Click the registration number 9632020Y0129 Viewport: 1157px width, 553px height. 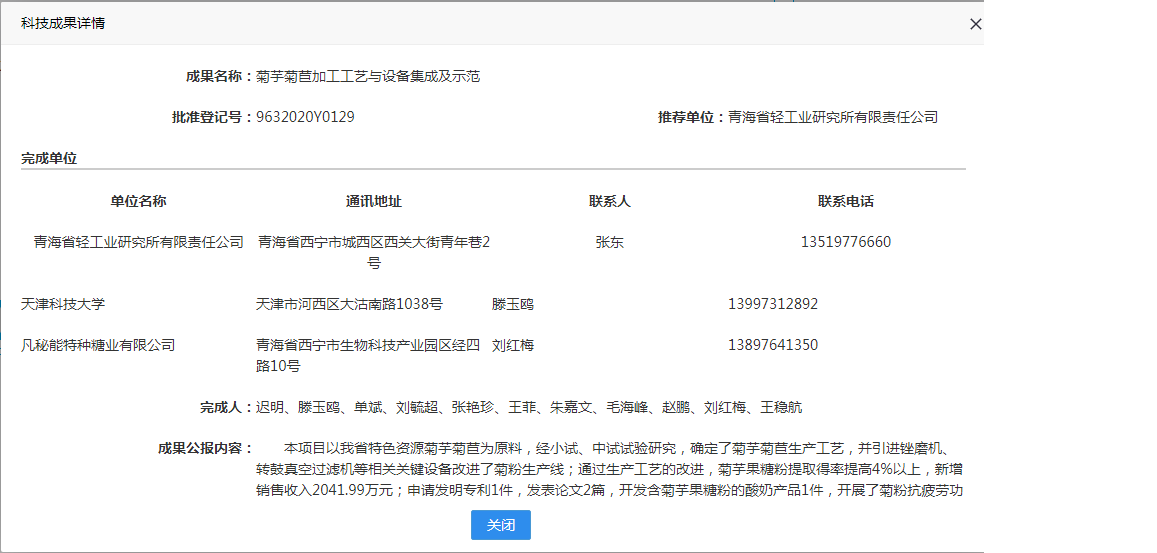coord(305,117)
